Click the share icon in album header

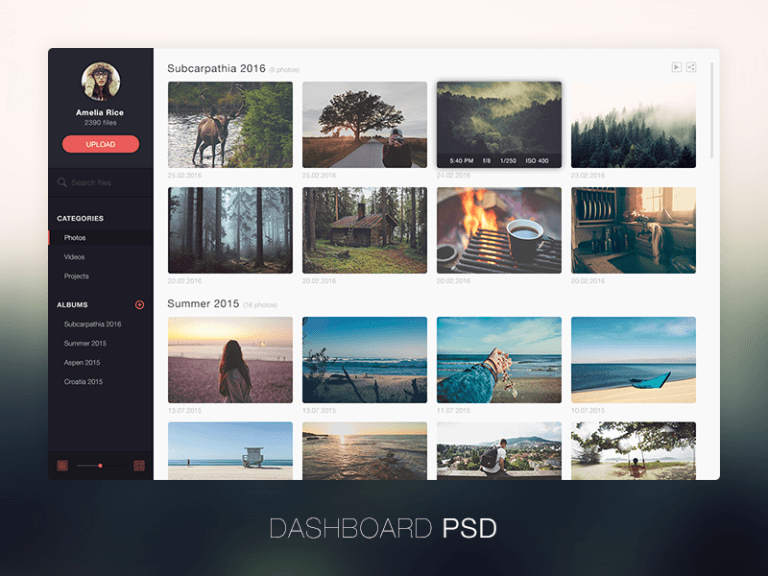coord(691,67)
